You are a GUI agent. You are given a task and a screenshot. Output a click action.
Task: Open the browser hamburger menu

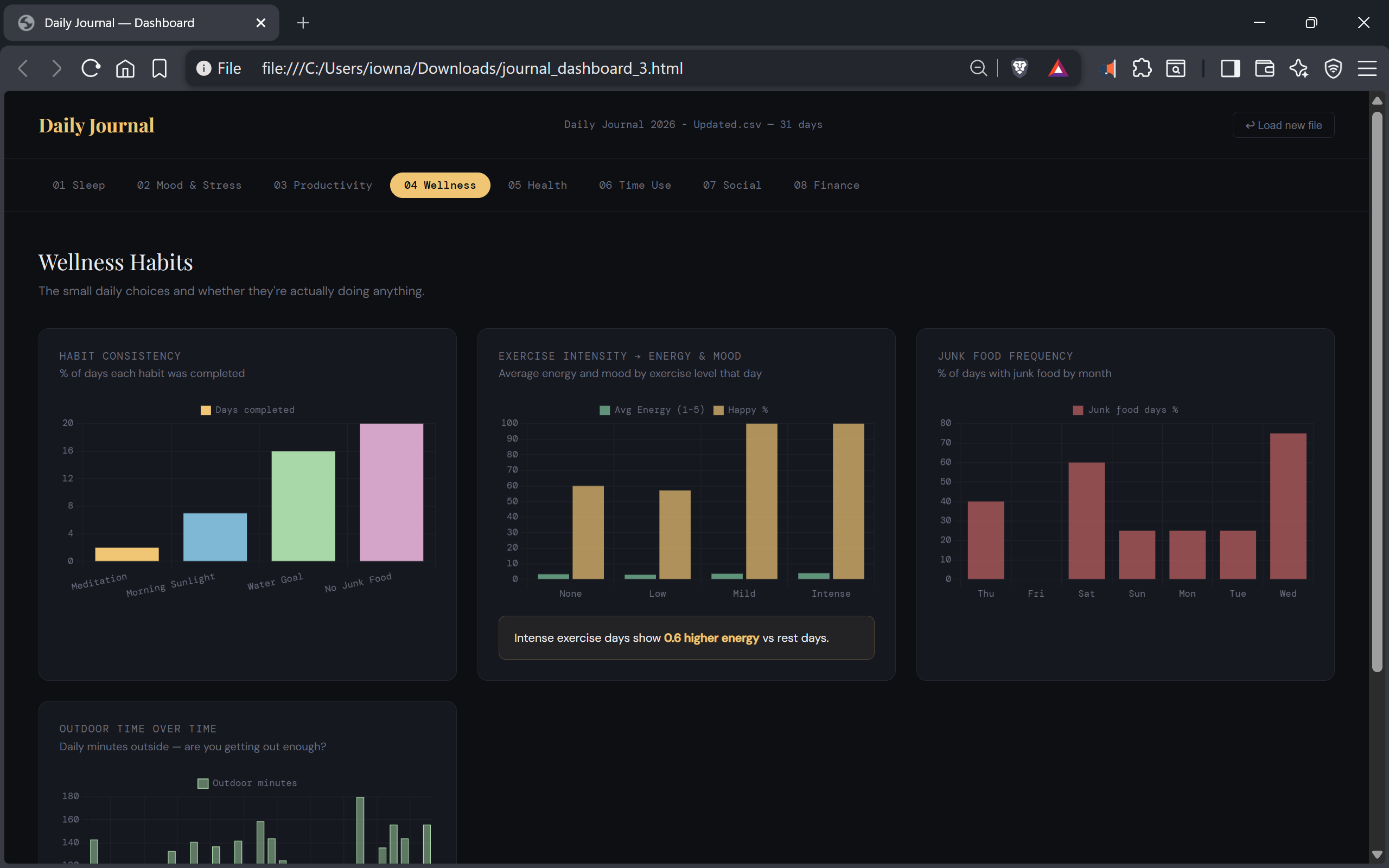click(1367, 68)
